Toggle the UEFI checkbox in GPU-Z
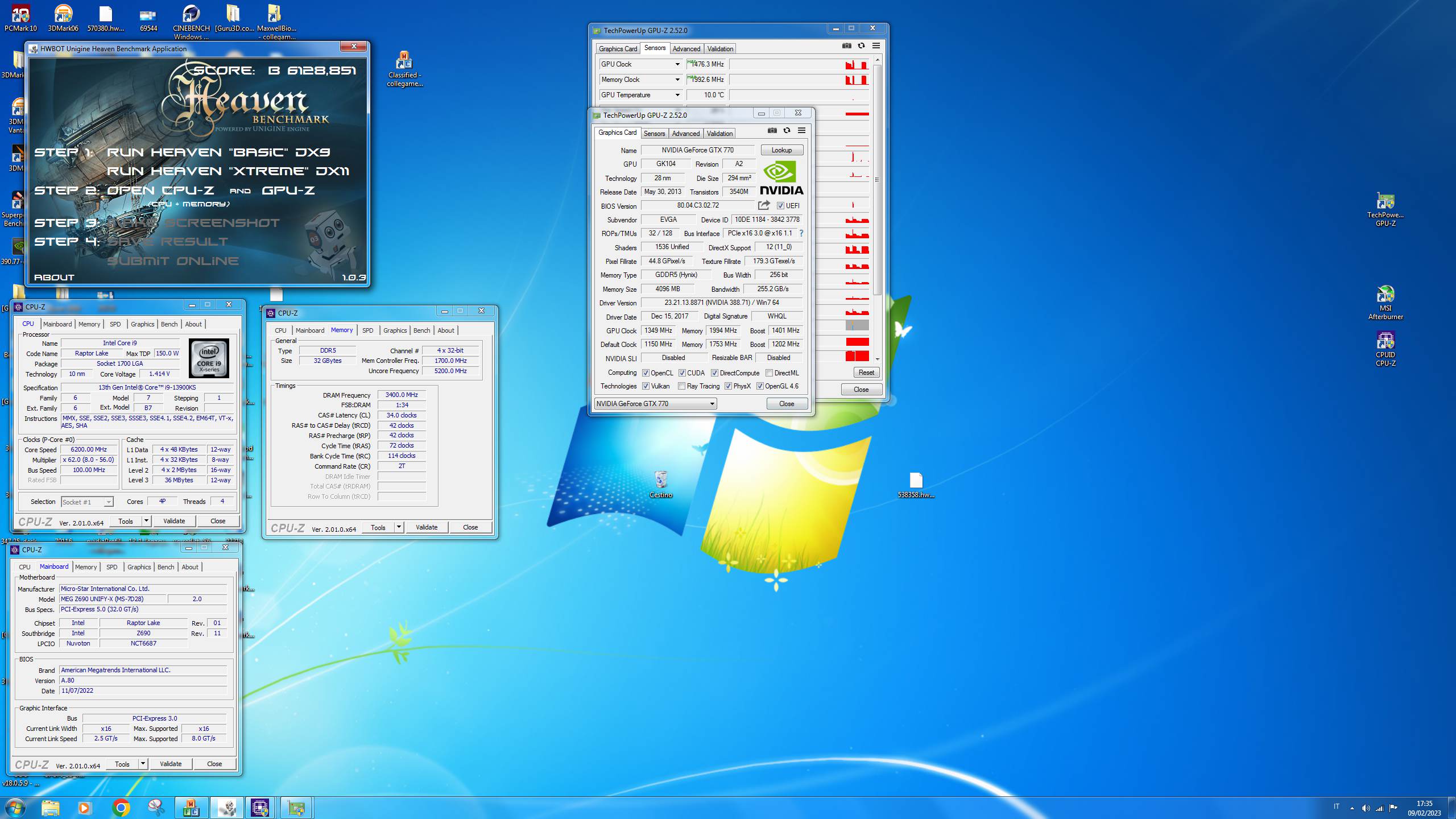The image size is (1456, 819). click(x=780, y=206)
